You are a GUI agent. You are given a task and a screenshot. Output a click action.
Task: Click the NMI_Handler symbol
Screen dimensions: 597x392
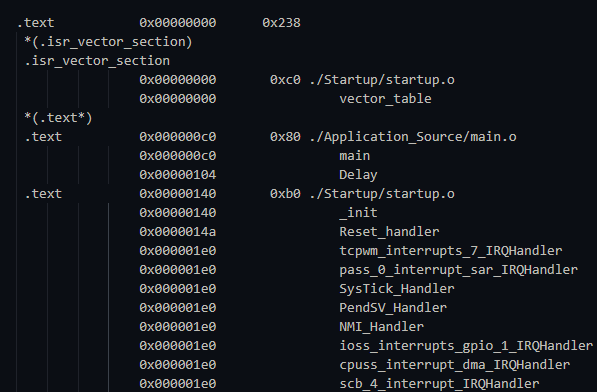(x=382, y=327)
